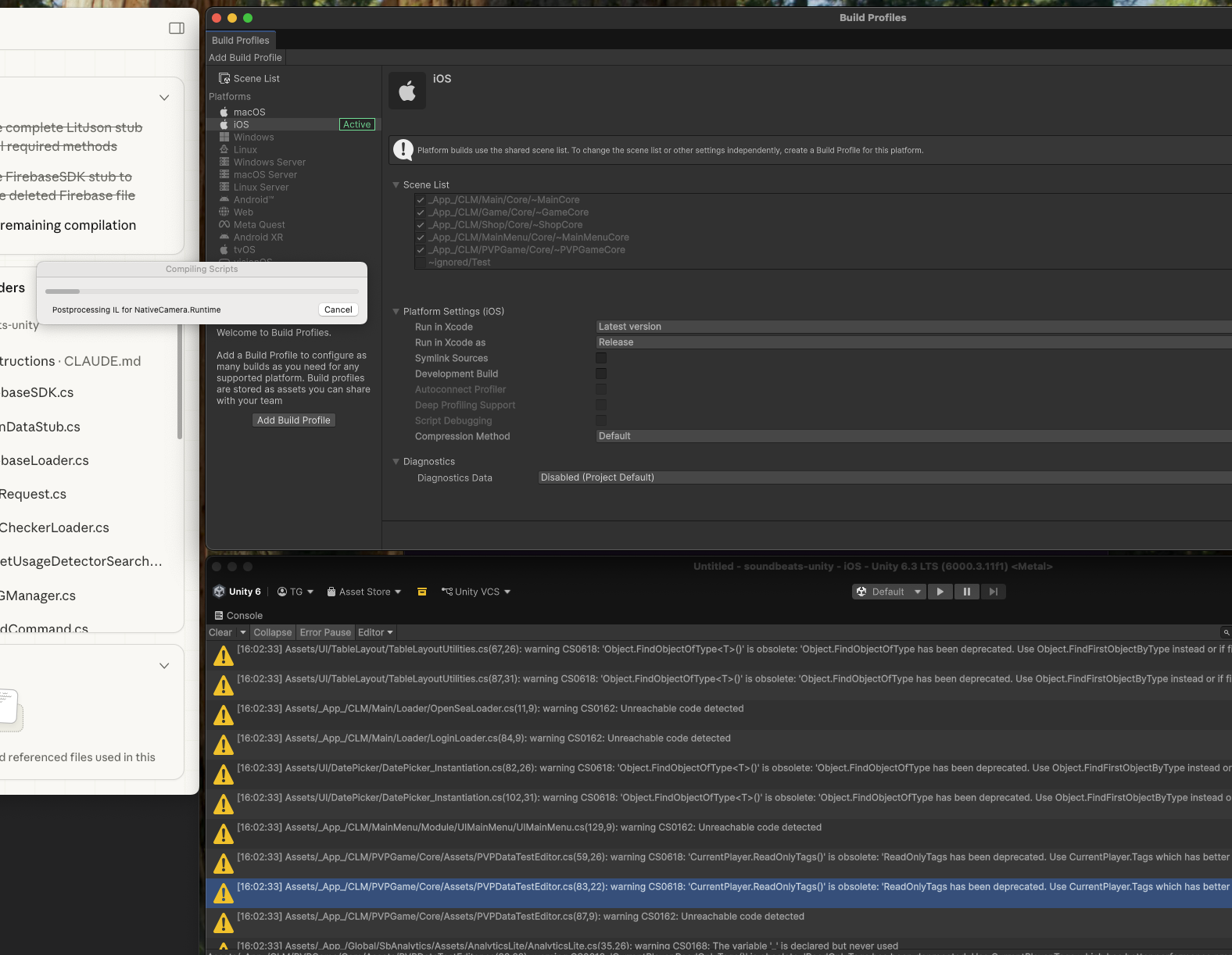Open the Asset Store dropdown

pos(364,592)
